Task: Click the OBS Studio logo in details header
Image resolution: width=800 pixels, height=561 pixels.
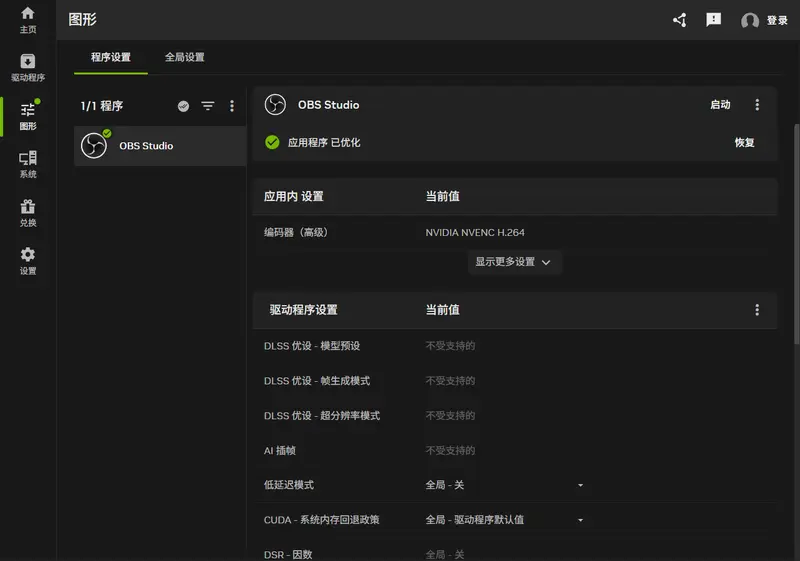Action: (x=275, y=105)
